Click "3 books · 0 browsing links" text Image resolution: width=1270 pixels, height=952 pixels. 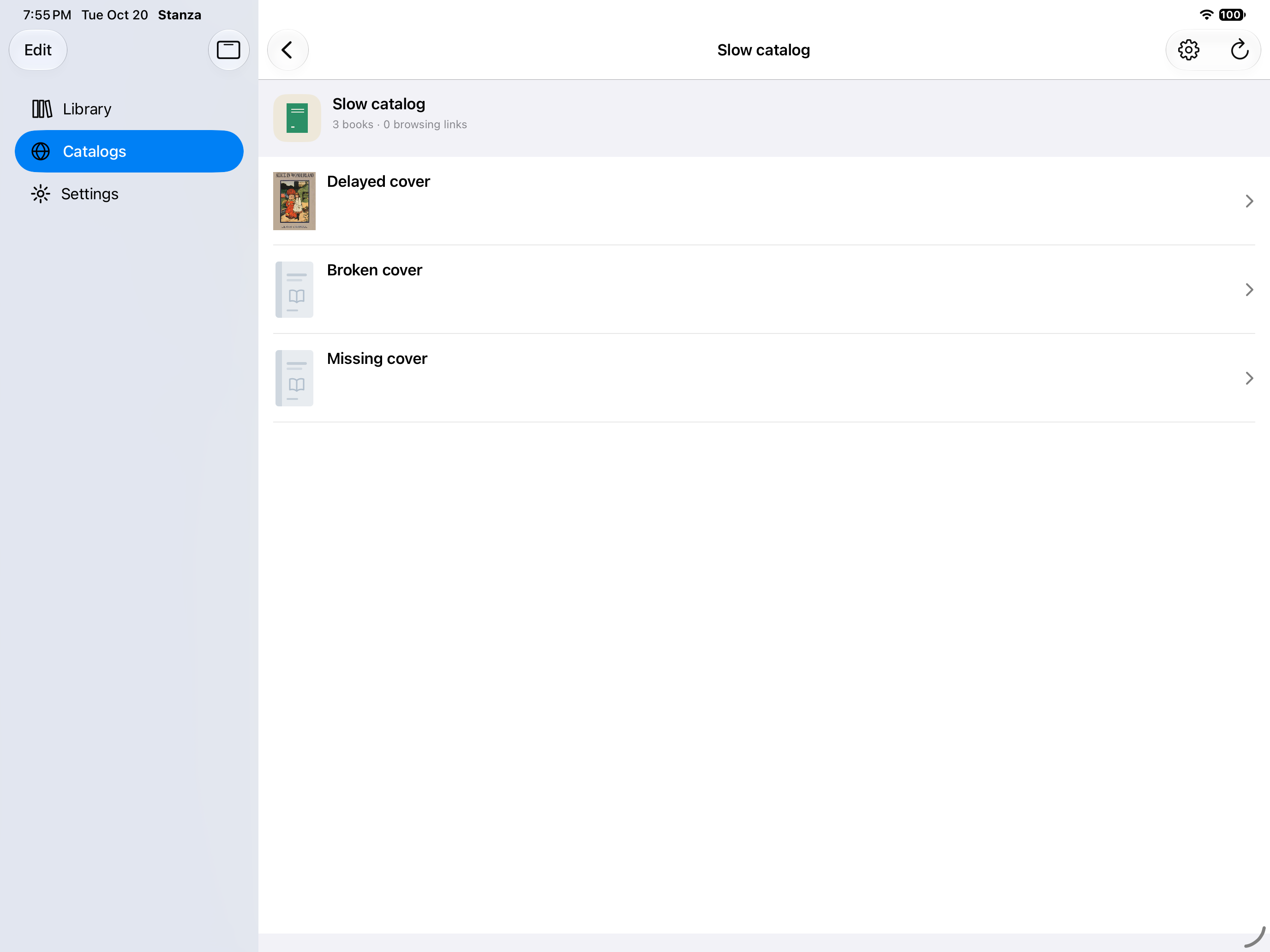400,125
